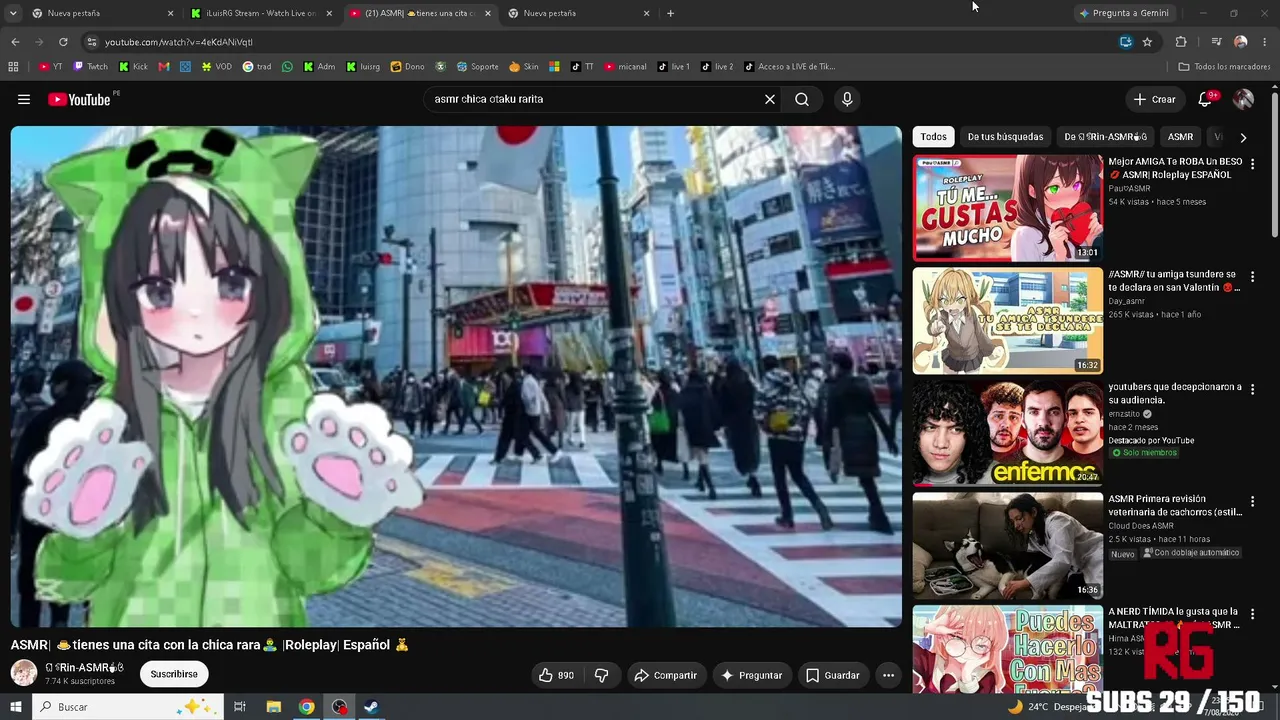1280x720 pixels.
Task: Go back to previous page
Action: pyautogui.click(x=15, y=42)
